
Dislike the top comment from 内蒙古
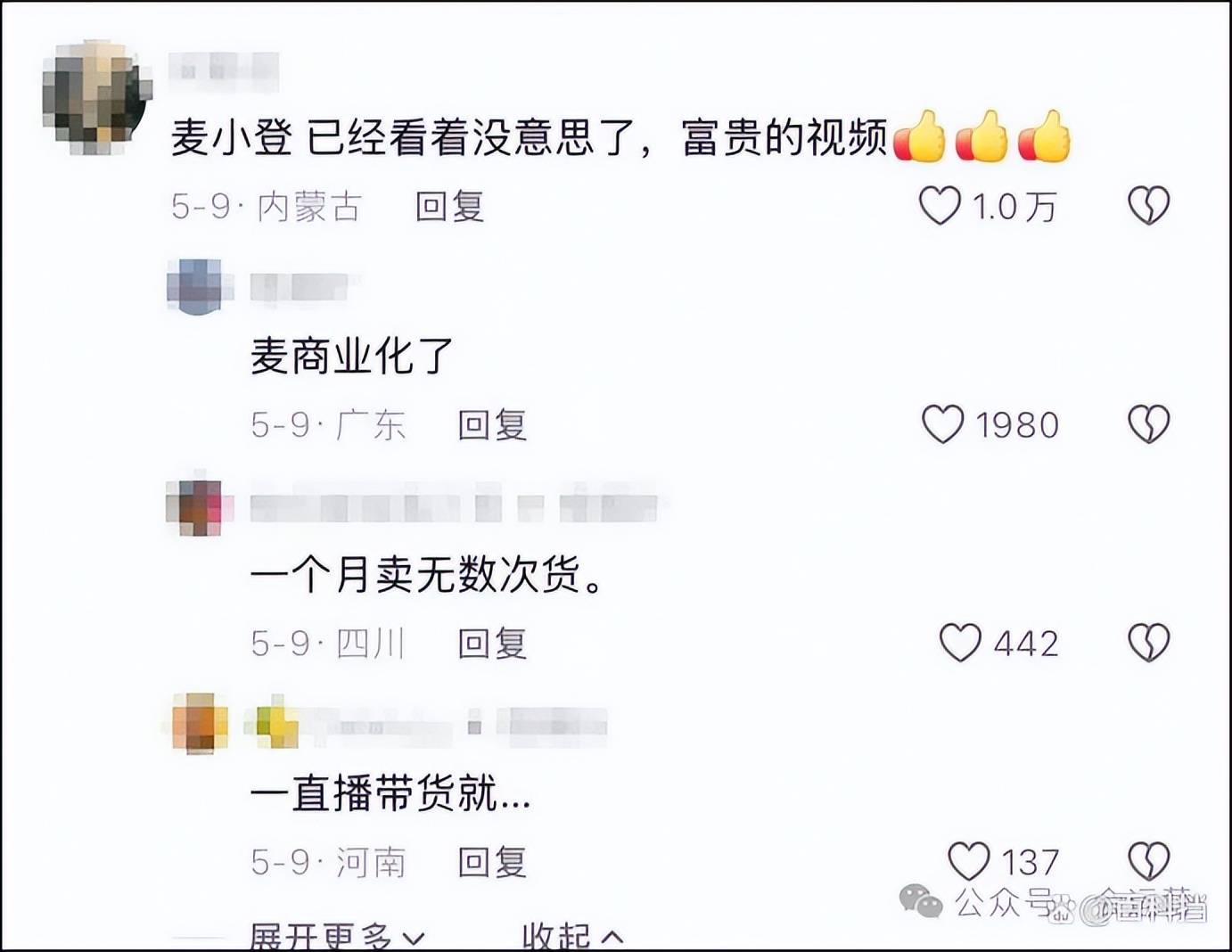point(1148,206)
